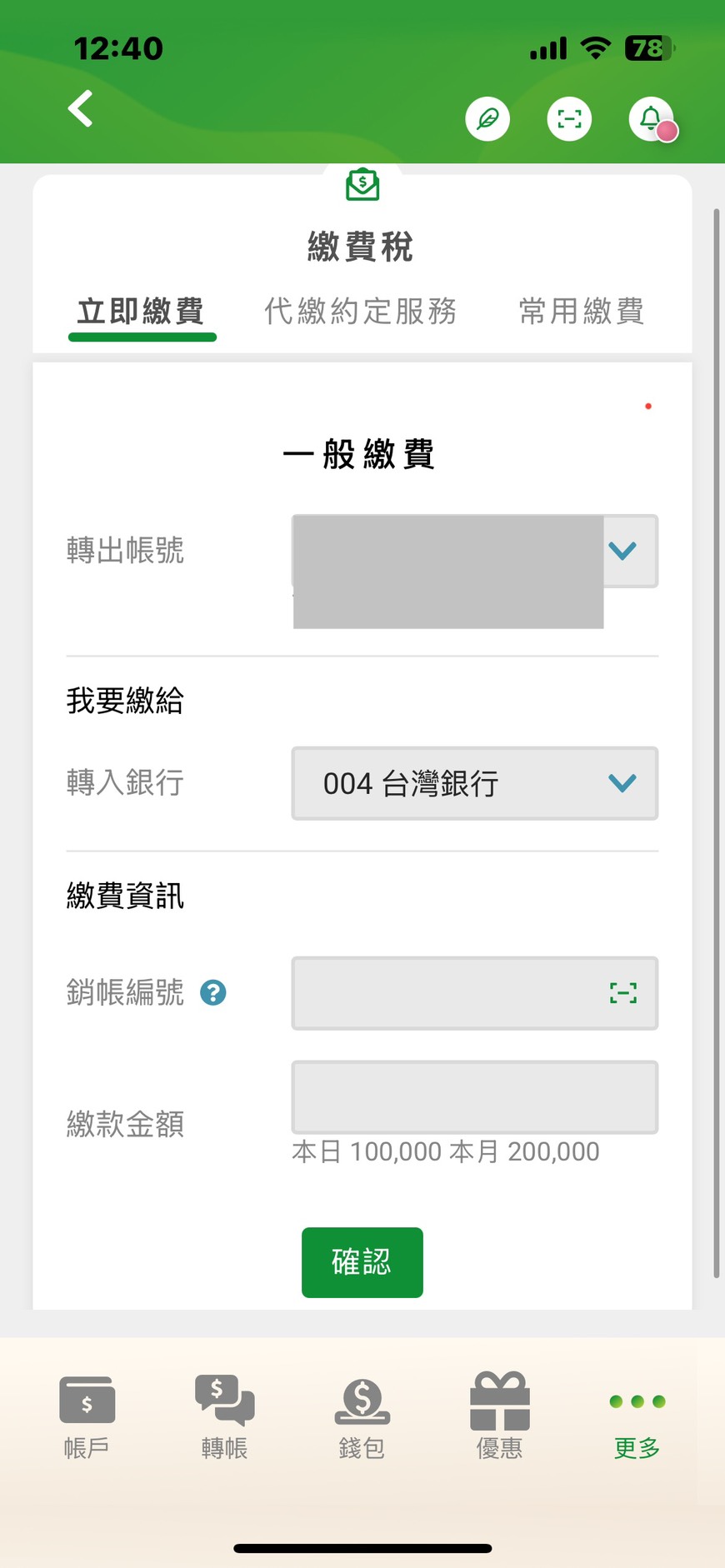Open the leaf icon in the header
The image size is (725, 1568).
[487, 119]
